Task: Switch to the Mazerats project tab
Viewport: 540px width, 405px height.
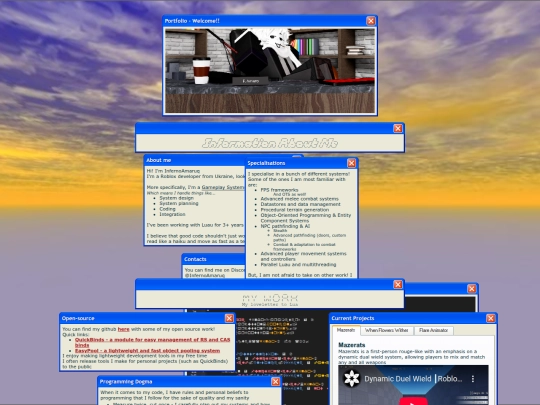Action: 346,330
